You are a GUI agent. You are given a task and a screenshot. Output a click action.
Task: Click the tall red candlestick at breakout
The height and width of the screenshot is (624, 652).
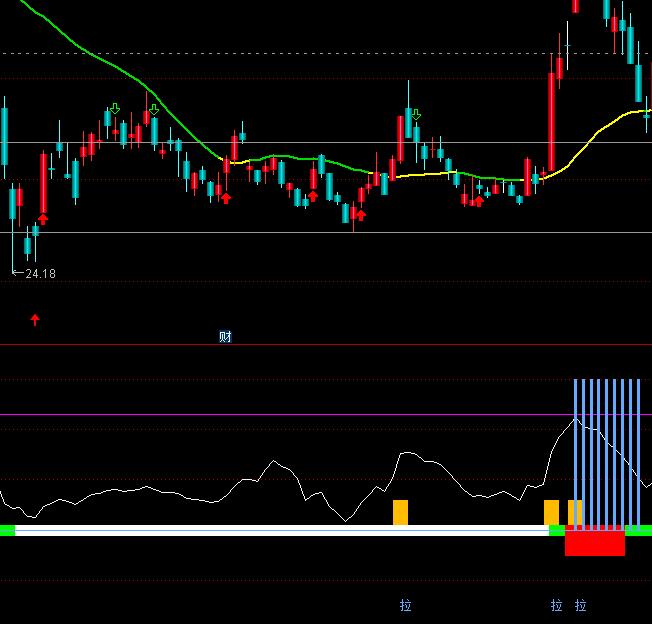pos(551,121)
